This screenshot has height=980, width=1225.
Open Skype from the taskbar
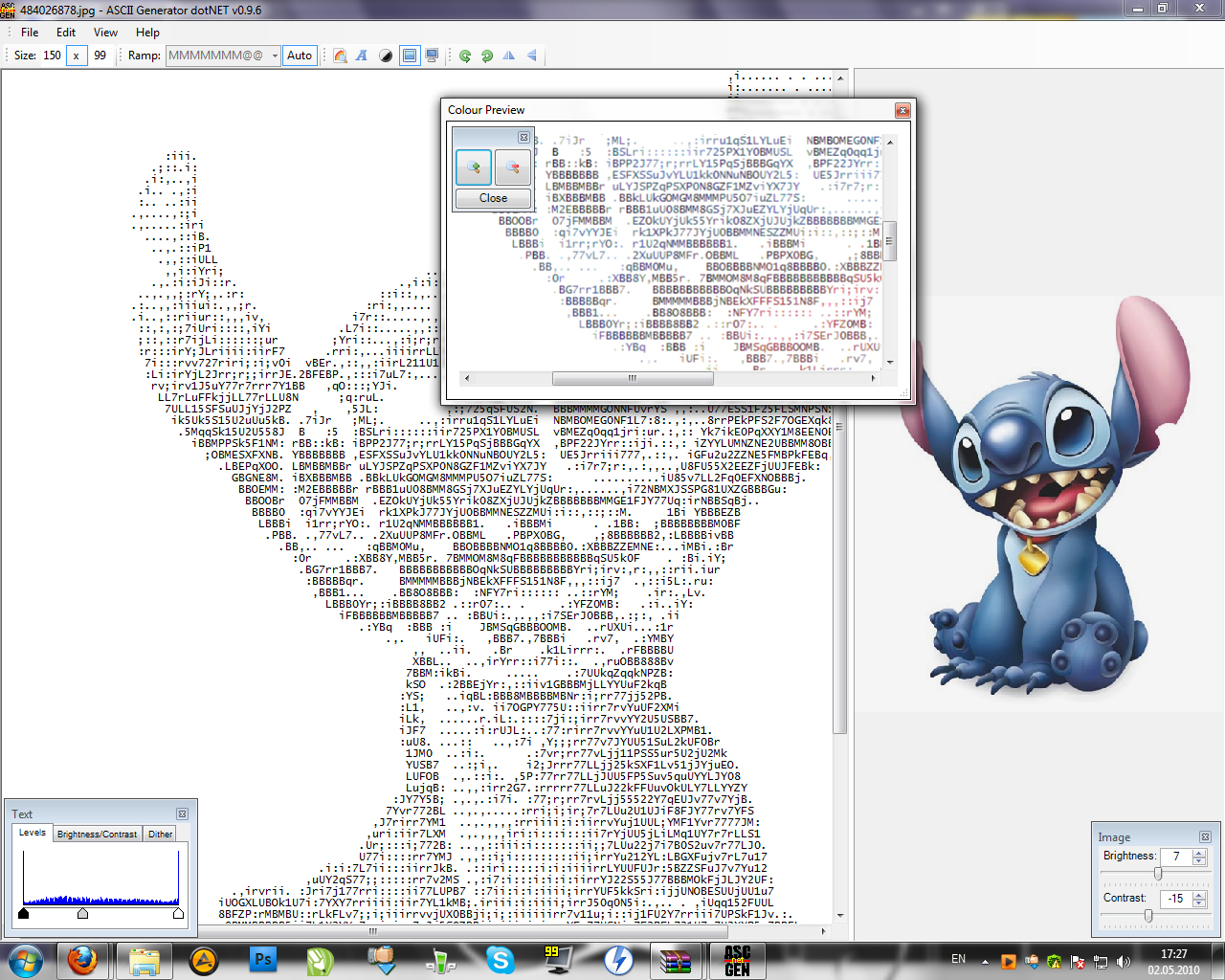coord(500,960)
